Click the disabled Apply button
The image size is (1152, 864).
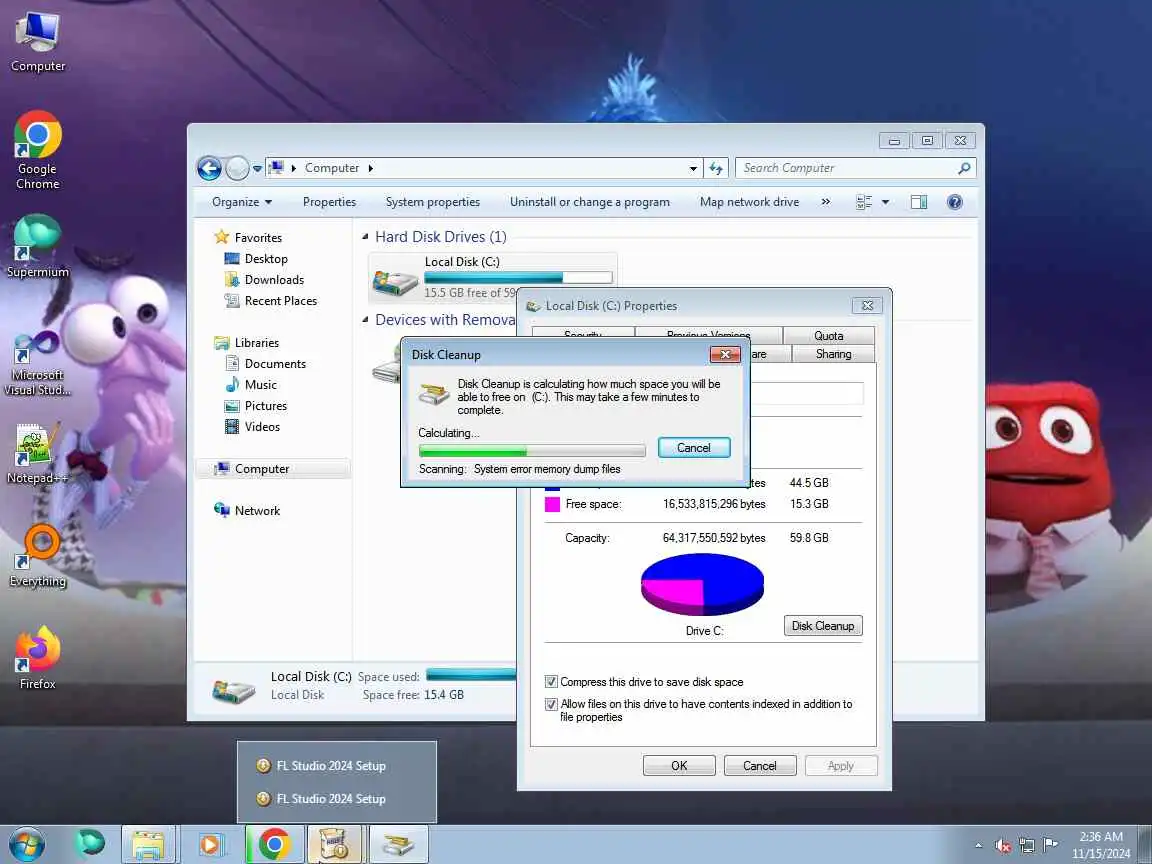[x=840, y=766]
